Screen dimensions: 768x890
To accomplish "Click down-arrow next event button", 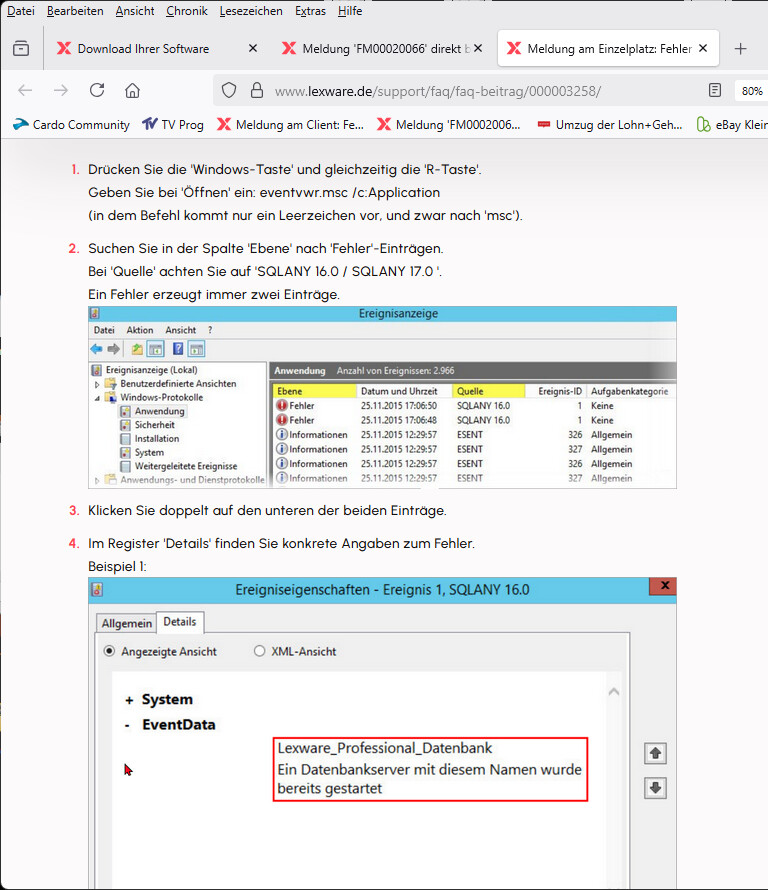I will [656, 788].
